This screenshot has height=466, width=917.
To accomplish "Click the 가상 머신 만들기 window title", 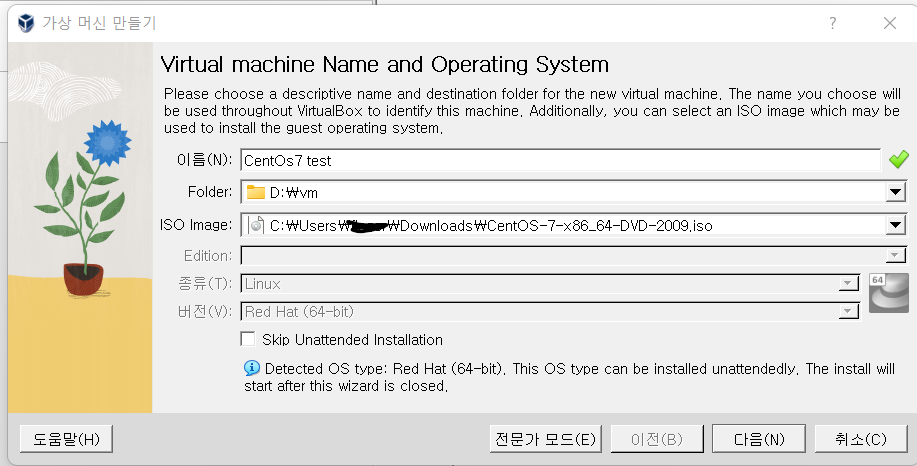I will 99,23.
